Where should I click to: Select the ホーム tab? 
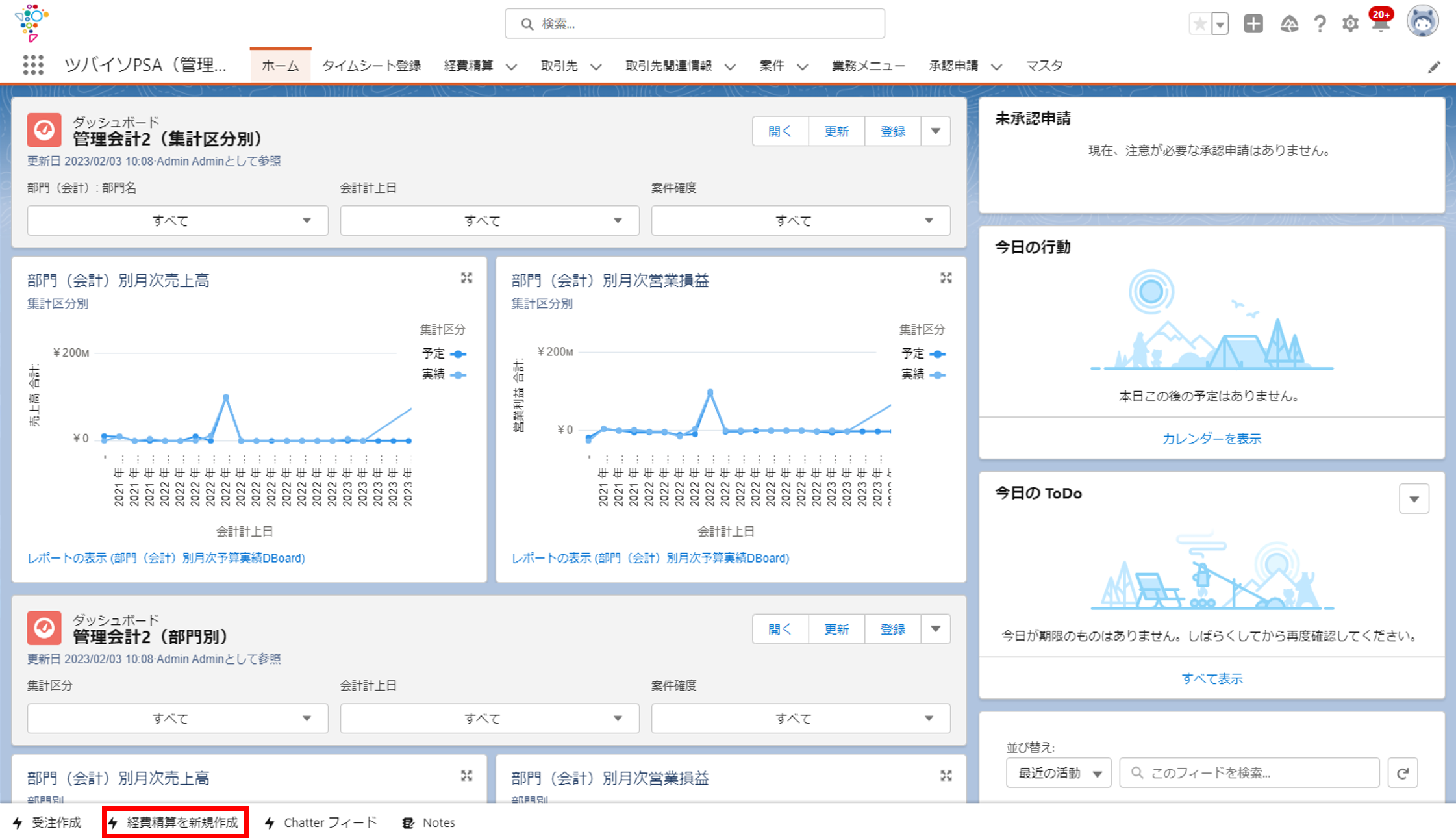click(281, 66)
